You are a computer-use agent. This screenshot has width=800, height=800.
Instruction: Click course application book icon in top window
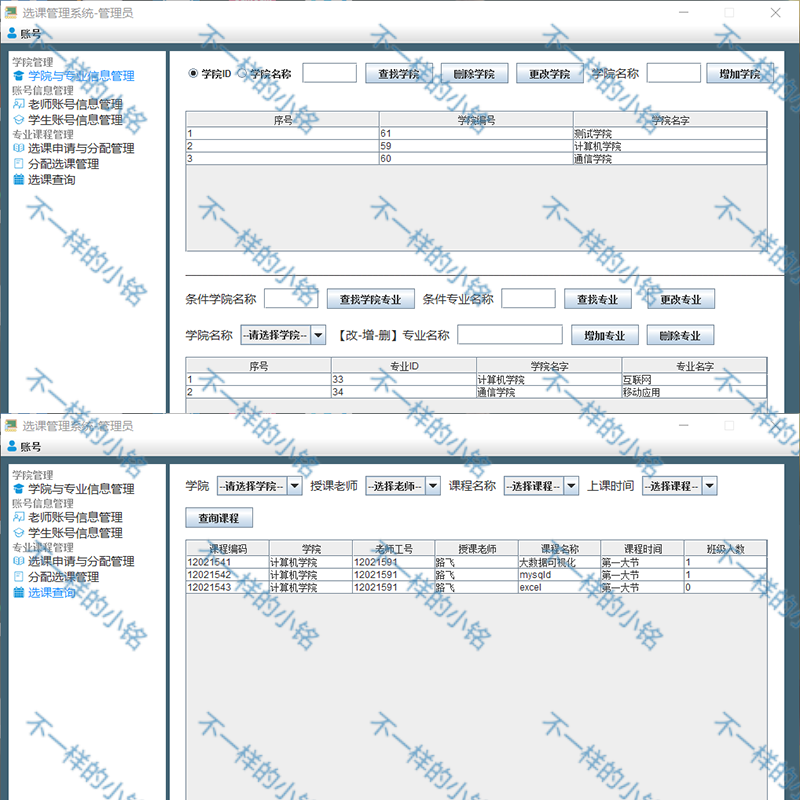[19, 148]
